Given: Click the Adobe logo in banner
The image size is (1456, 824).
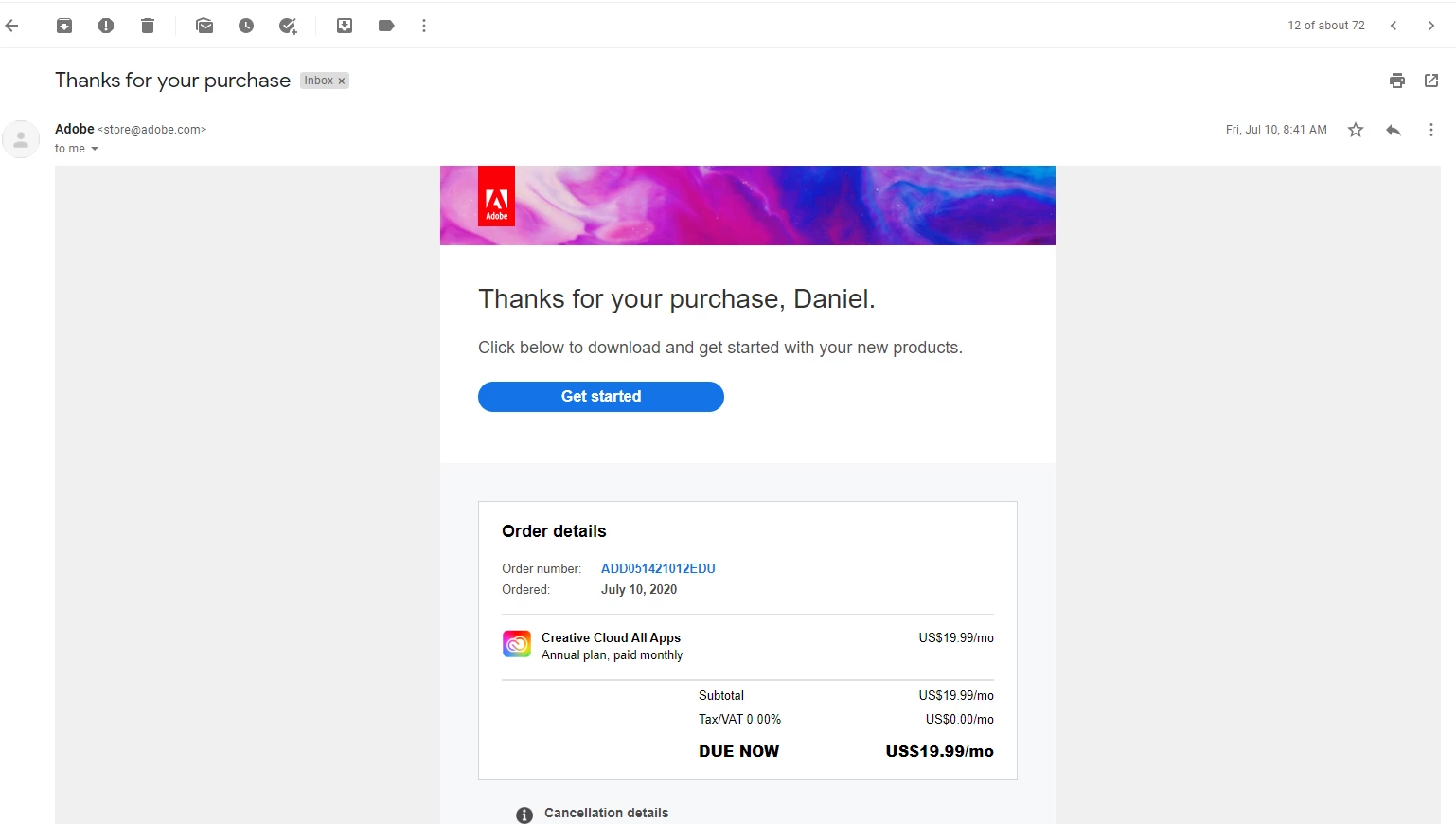Looking at the screenshot, I should 497,196.
